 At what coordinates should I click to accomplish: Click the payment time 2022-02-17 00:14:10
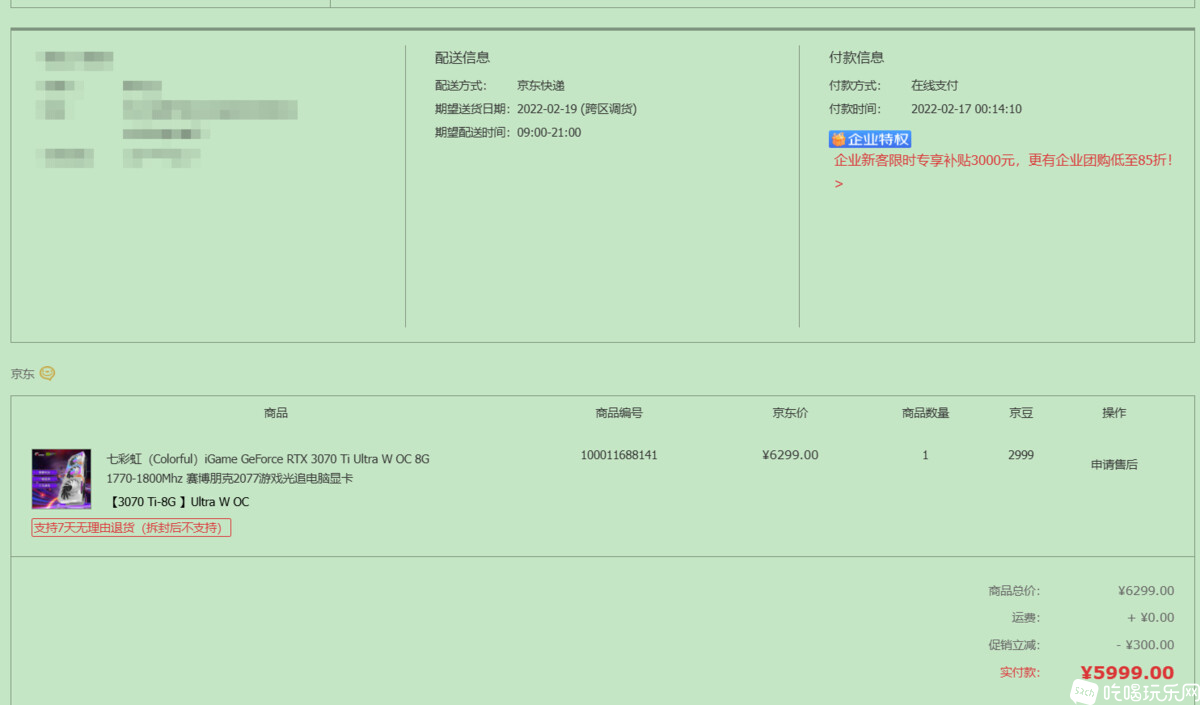pyautogui.click(x=966, y=109)
